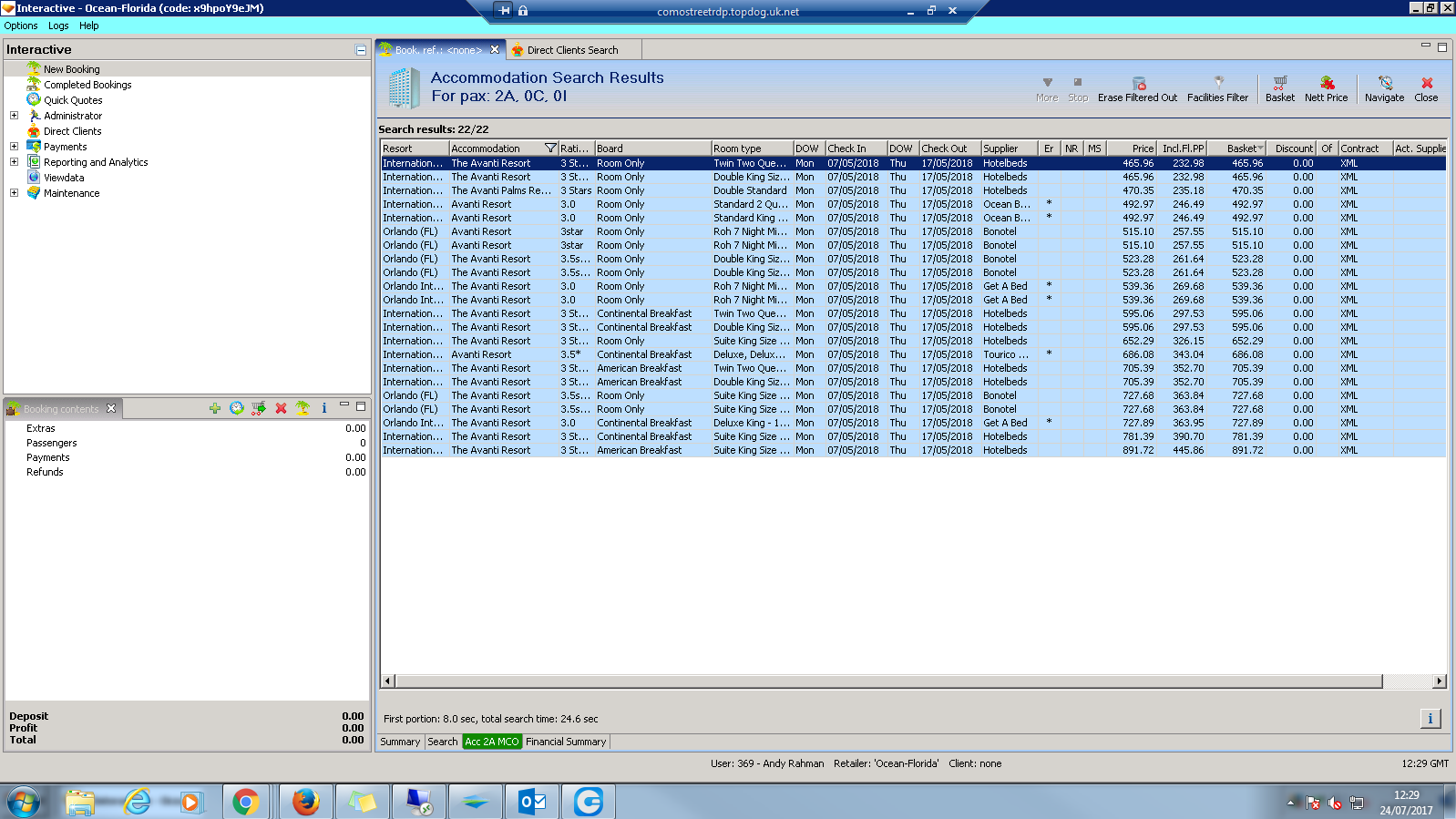
Task: Open Direct Clients in the tree
Action: [x=73, y=131]
